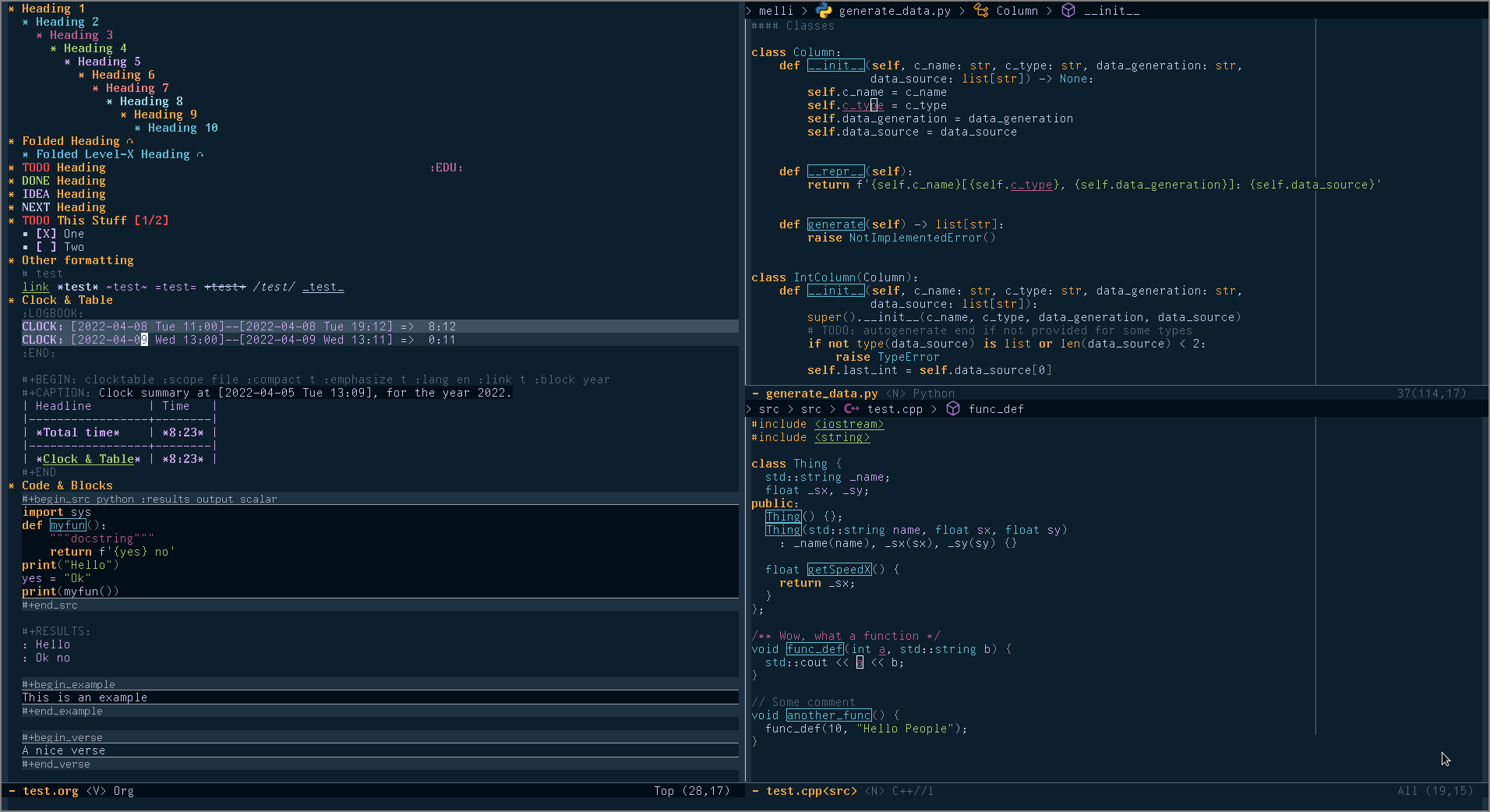Click the IDEA keyword on IDEA Heading
The height and width of the screenshot is (812, 1490).
click(36, 194)
